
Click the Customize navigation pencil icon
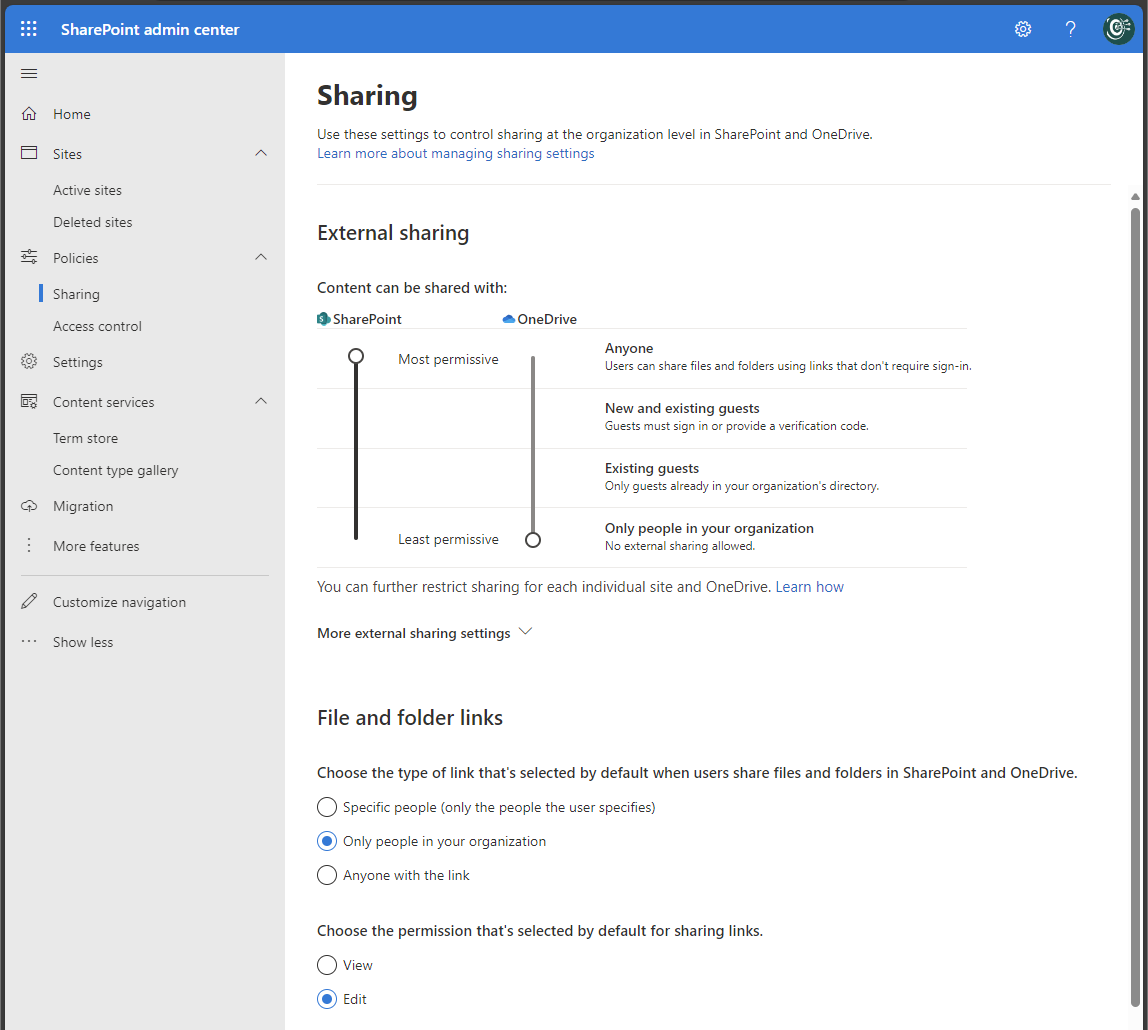29,602
